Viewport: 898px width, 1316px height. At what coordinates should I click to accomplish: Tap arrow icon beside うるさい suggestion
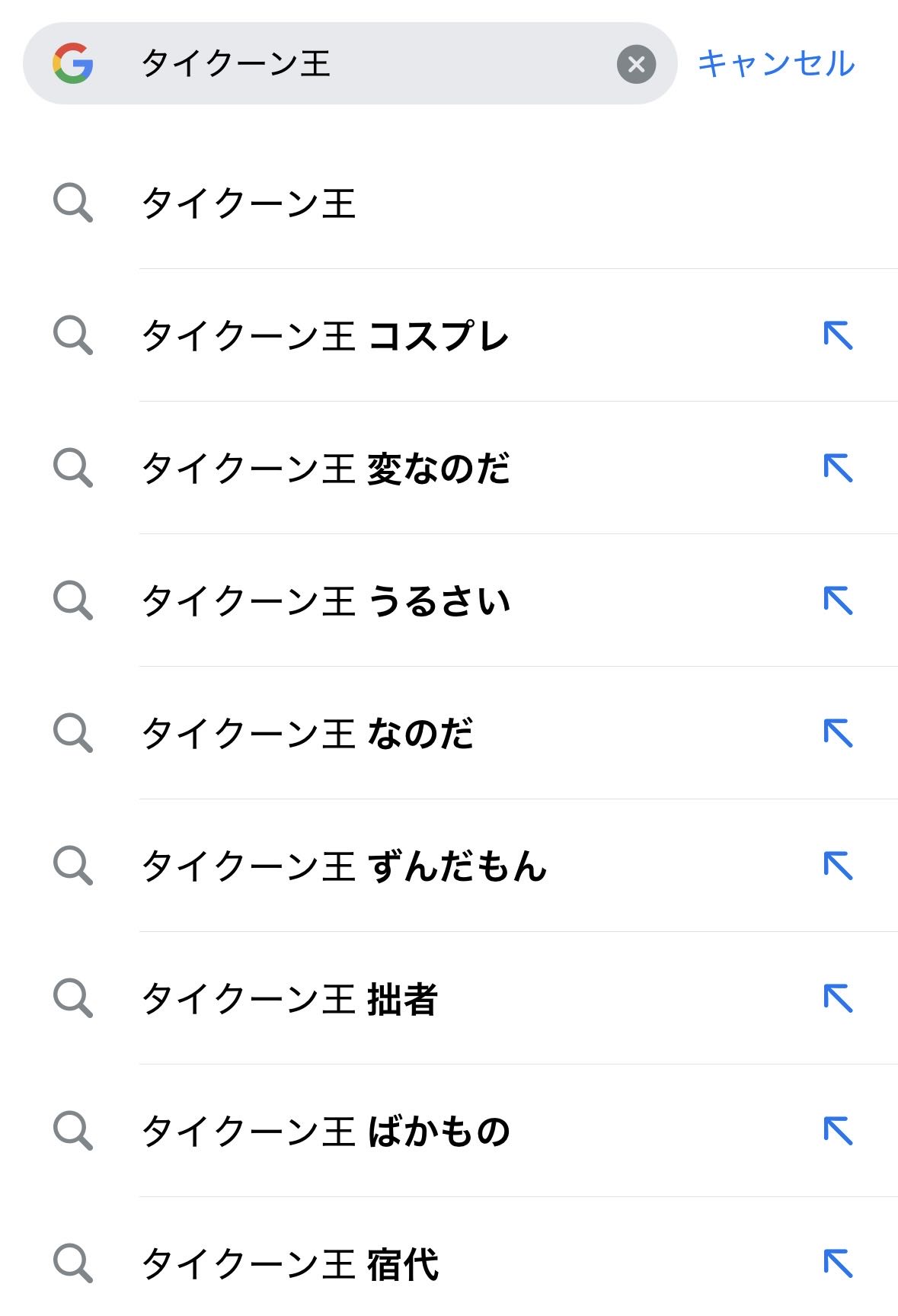point(838,600)
